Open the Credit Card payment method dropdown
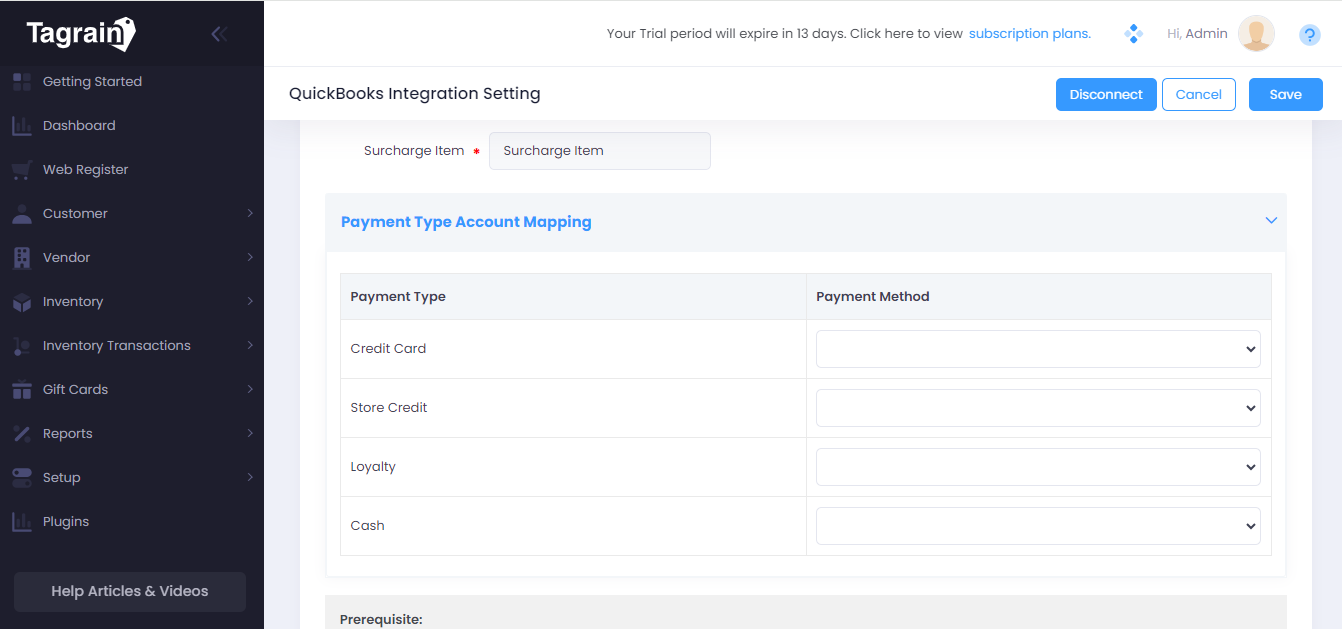Screen dimensions: 1342x629 pyautogui.click(x=1037, y=349)
